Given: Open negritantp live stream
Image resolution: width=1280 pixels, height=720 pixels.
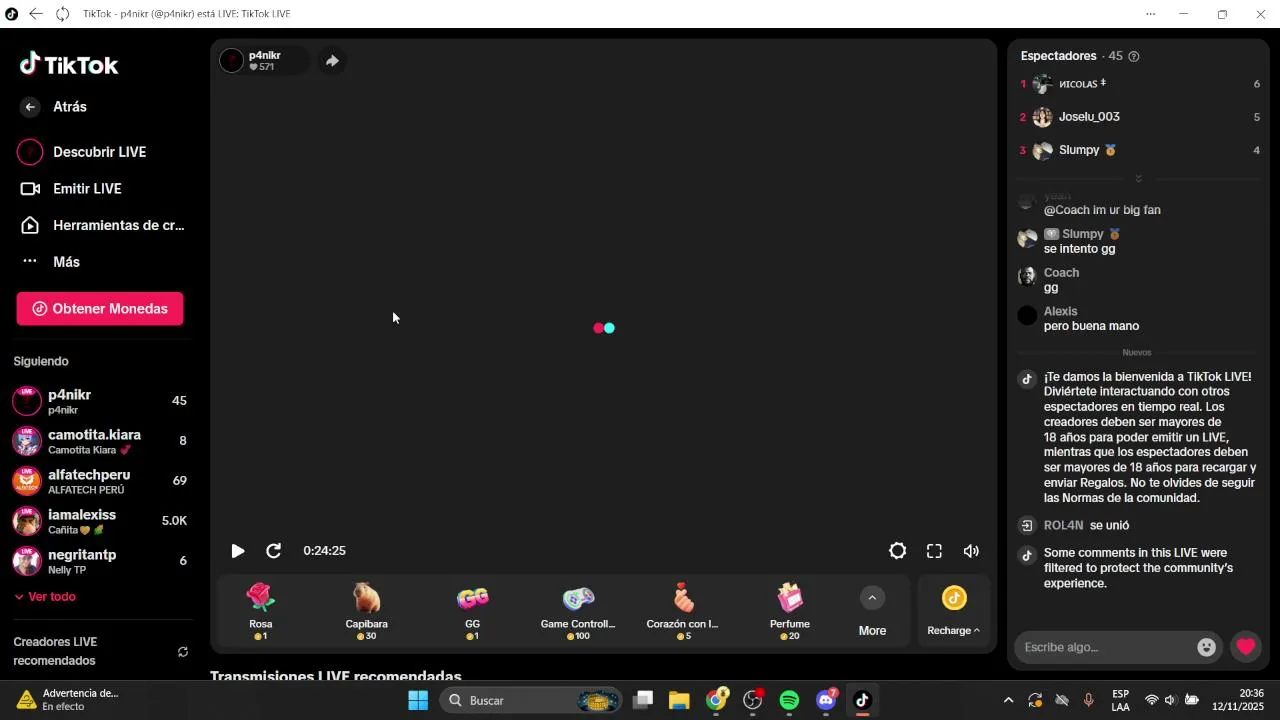Looking at the screenshot, I should pos(99,561).
